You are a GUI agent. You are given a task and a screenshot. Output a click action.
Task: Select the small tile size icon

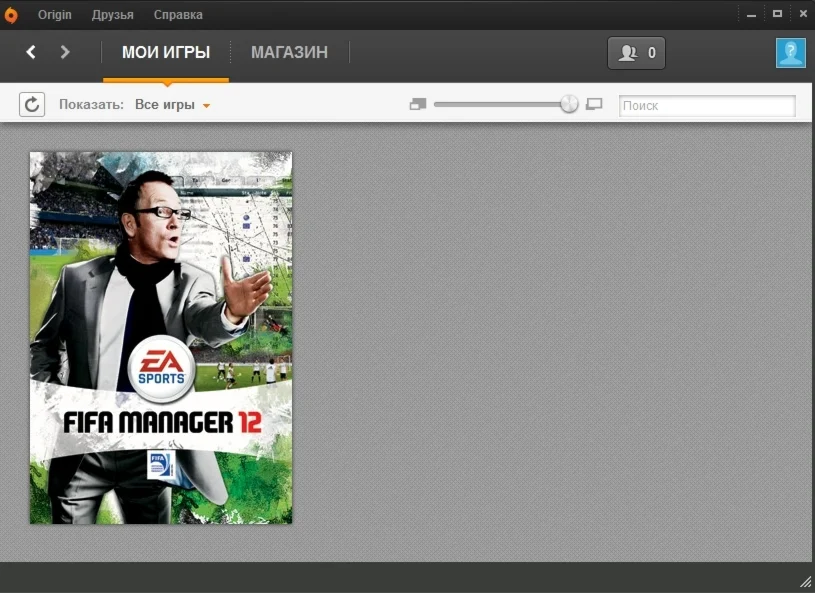pyautogui.click(x=417, y=103)
